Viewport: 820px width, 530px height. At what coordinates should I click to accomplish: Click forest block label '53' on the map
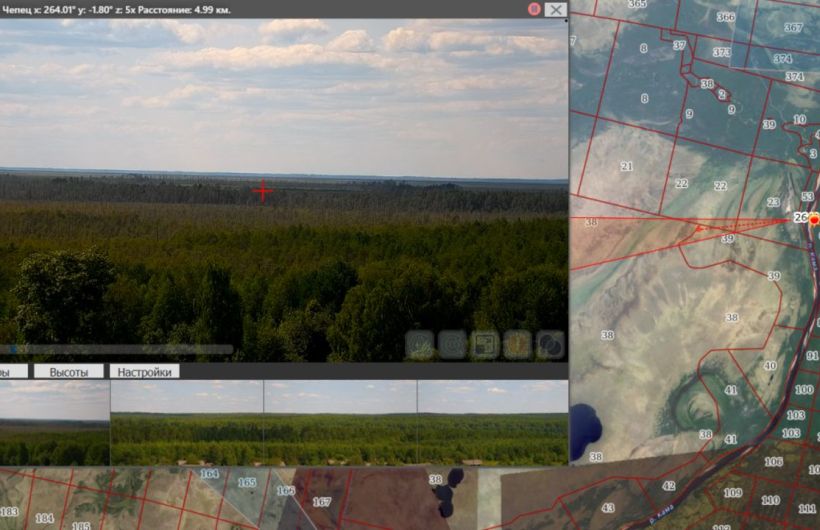point(807,197)
